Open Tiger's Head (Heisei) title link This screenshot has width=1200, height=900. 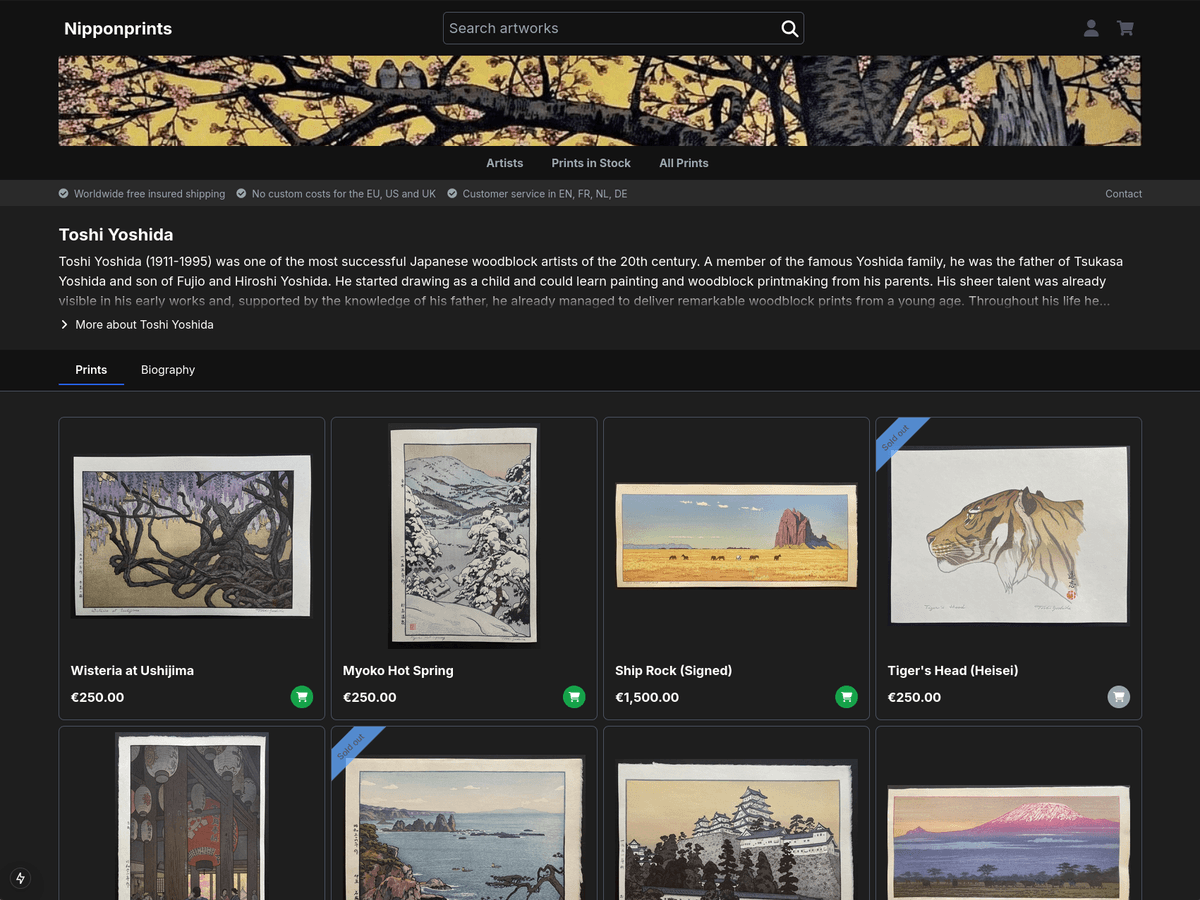[x=953, y=670]
